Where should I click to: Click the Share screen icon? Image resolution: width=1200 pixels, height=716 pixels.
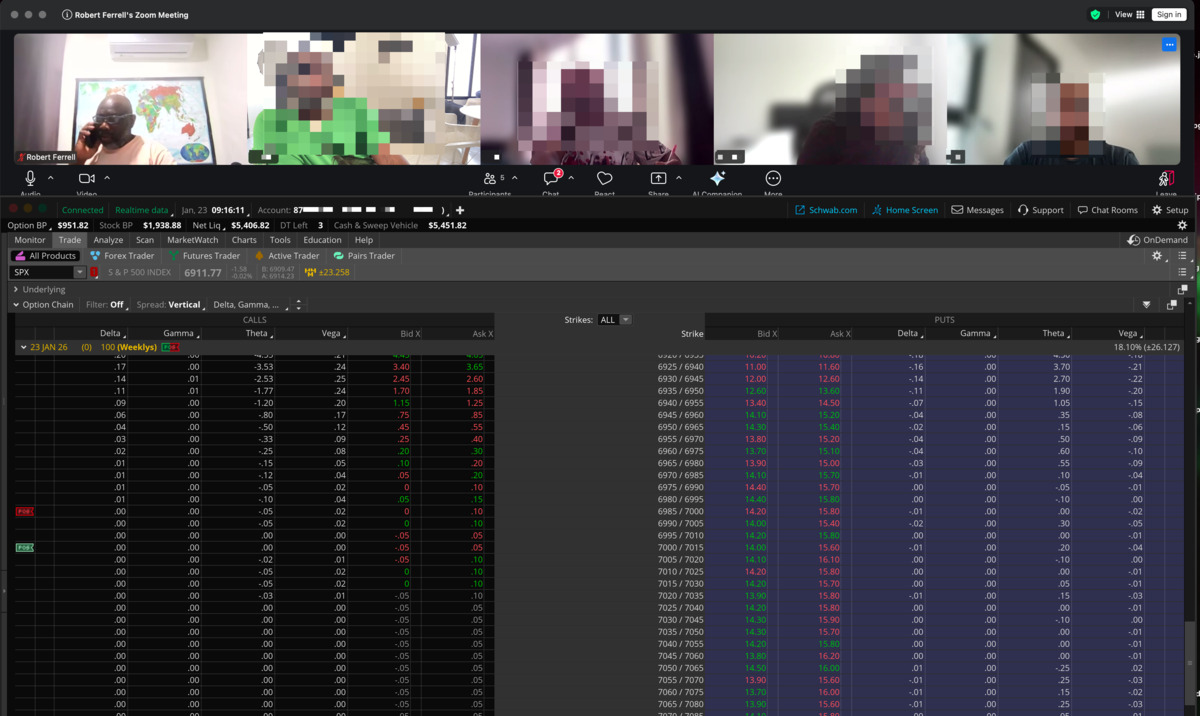pyautogui.click(x=658, y=179)
